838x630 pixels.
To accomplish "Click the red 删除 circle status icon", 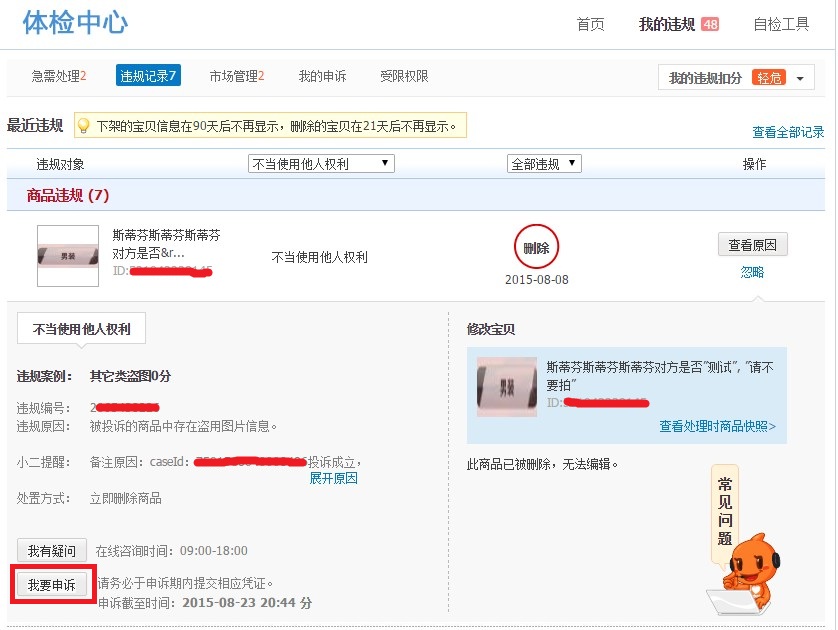I will (536, 247).
